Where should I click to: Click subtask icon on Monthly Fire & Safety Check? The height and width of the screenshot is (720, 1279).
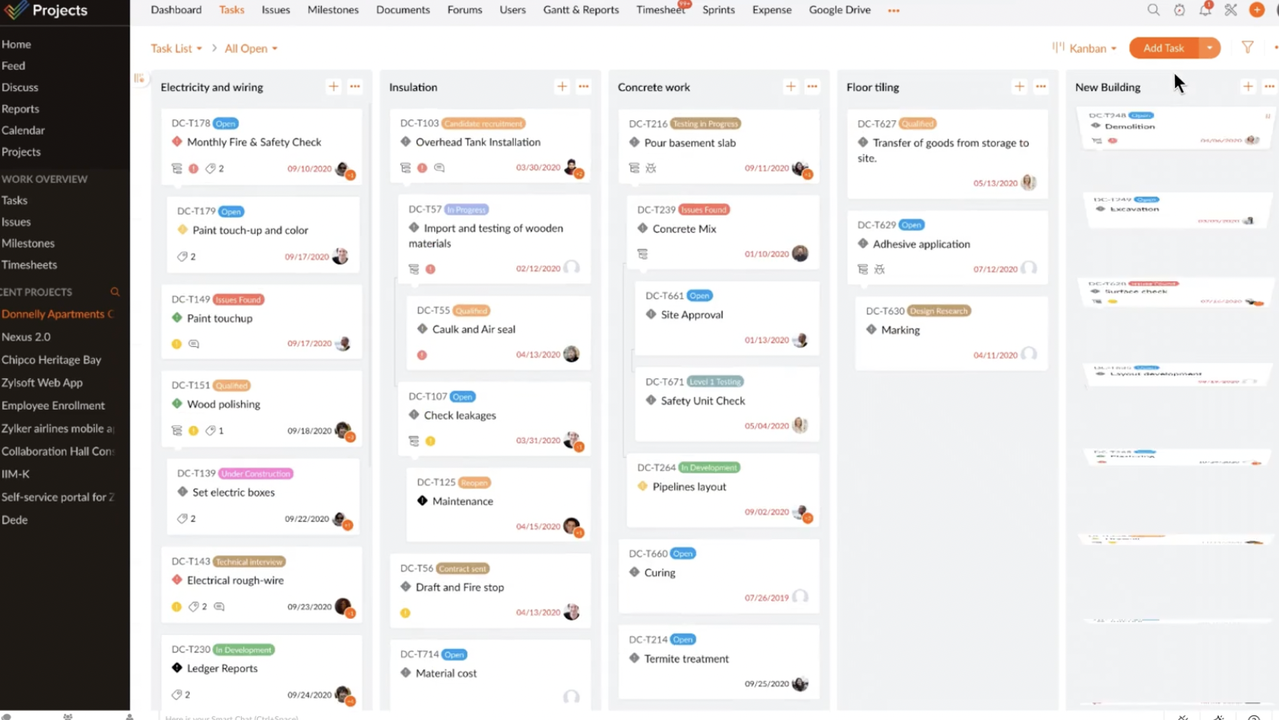click(x=177, y=169)
